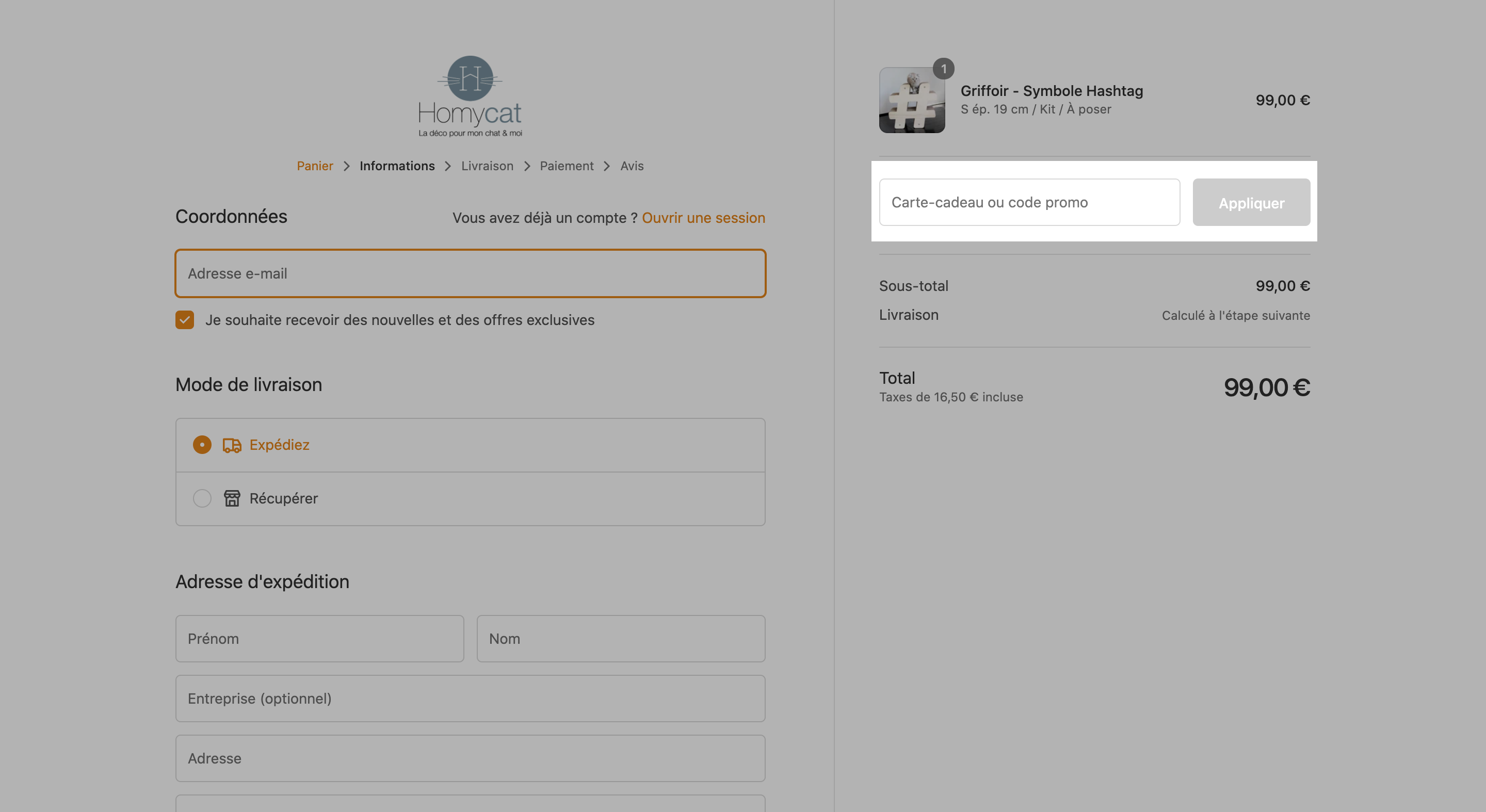Click the store icon beside Récupérer
The height and width of the screenshot is (812, 1486).
[232, 498]
